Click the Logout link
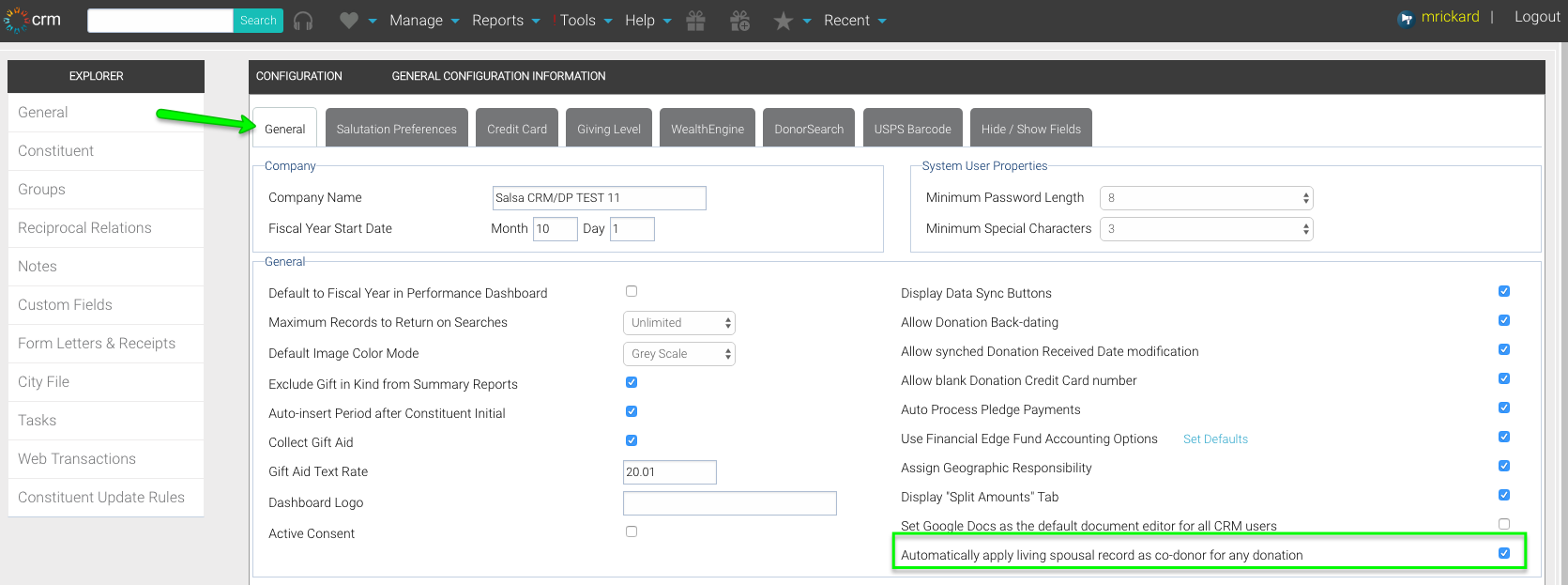This screenshot has width=1568, height=585. 1537,17
